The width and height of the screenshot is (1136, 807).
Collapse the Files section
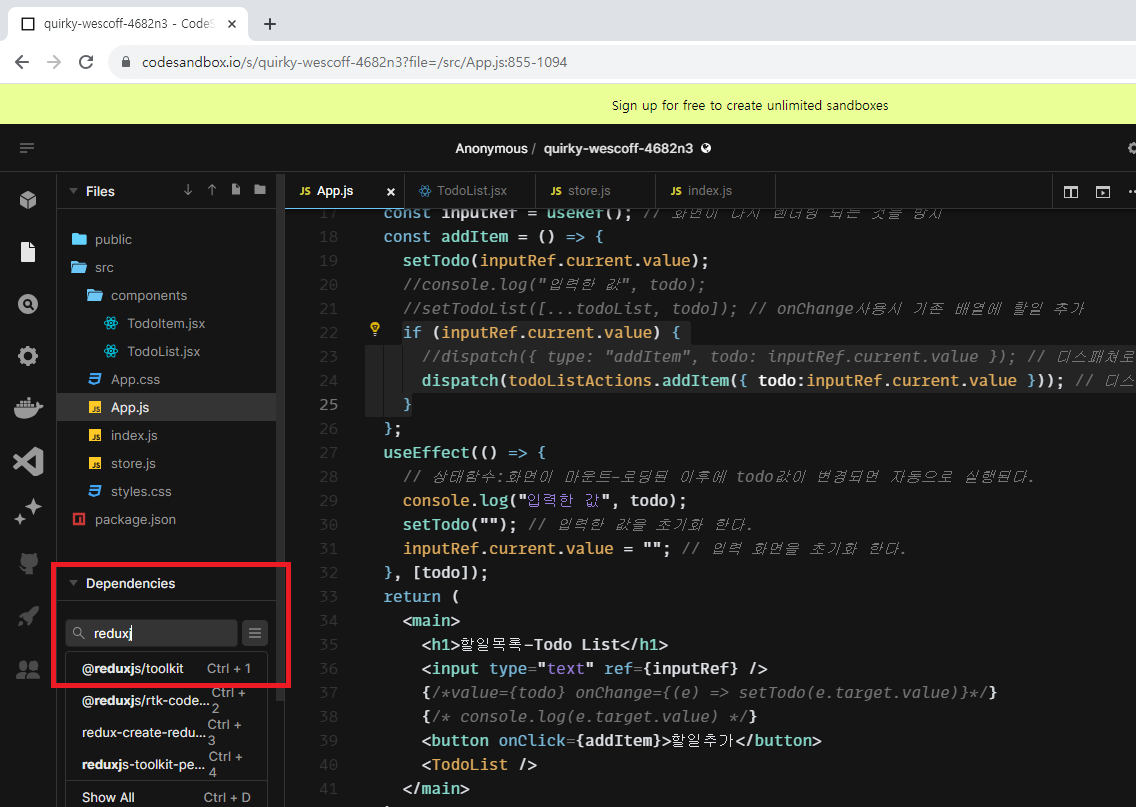tap(73, 191)
